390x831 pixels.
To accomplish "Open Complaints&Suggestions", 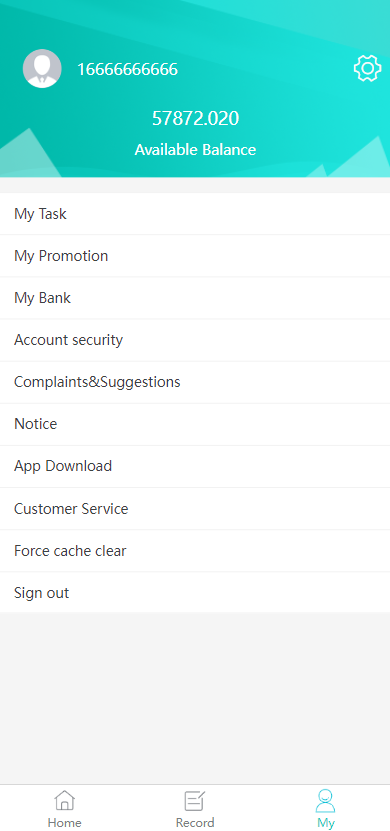I will pyautogui.click(x=195, y=382).
